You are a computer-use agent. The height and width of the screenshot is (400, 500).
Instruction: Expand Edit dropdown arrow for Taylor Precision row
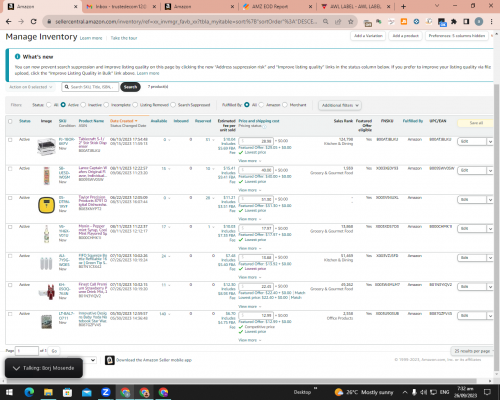(x=490, y=200)
